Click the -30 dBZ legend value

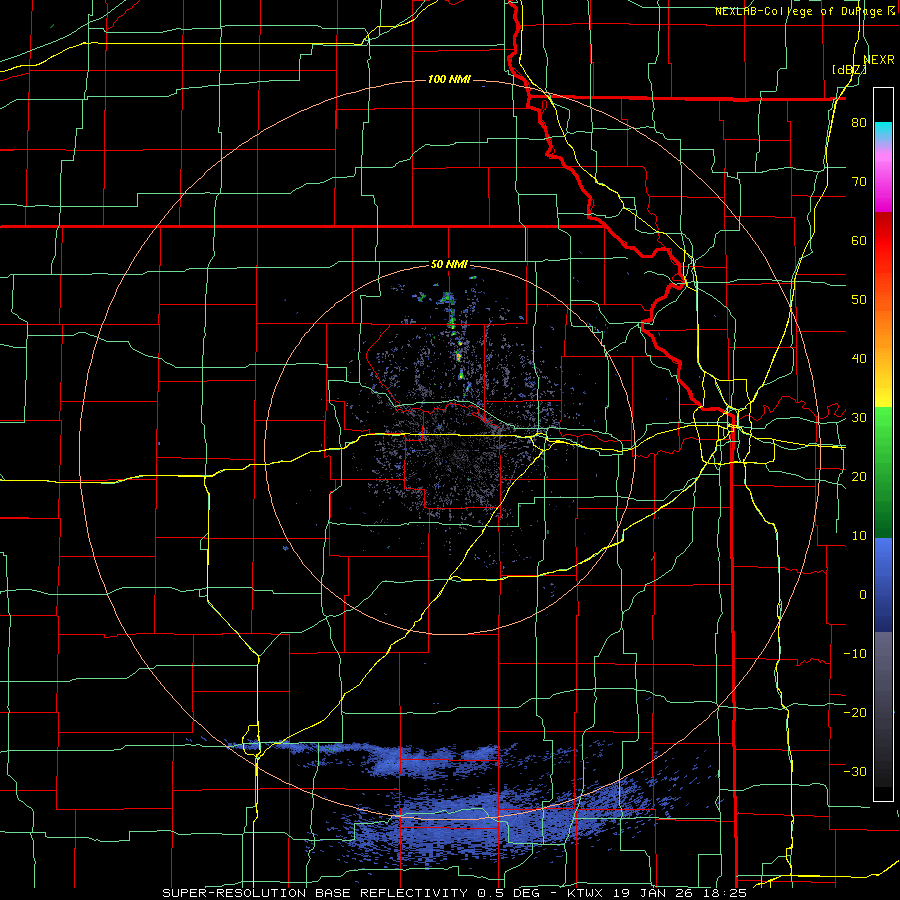pyautogui.click(x=855, y=771)
